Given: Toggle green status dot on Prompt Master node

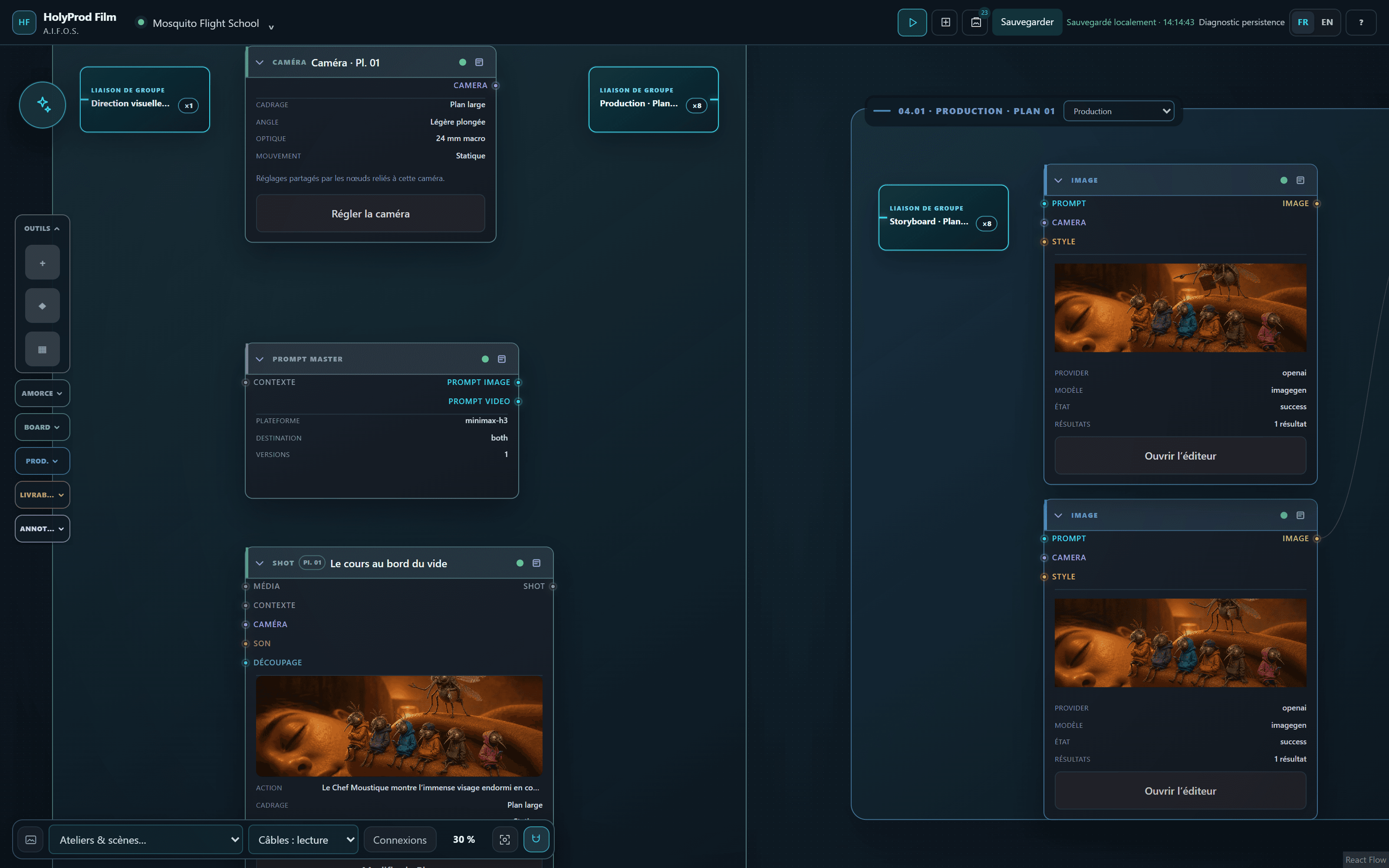Looking at the screenshot, I should pos(485,359).
